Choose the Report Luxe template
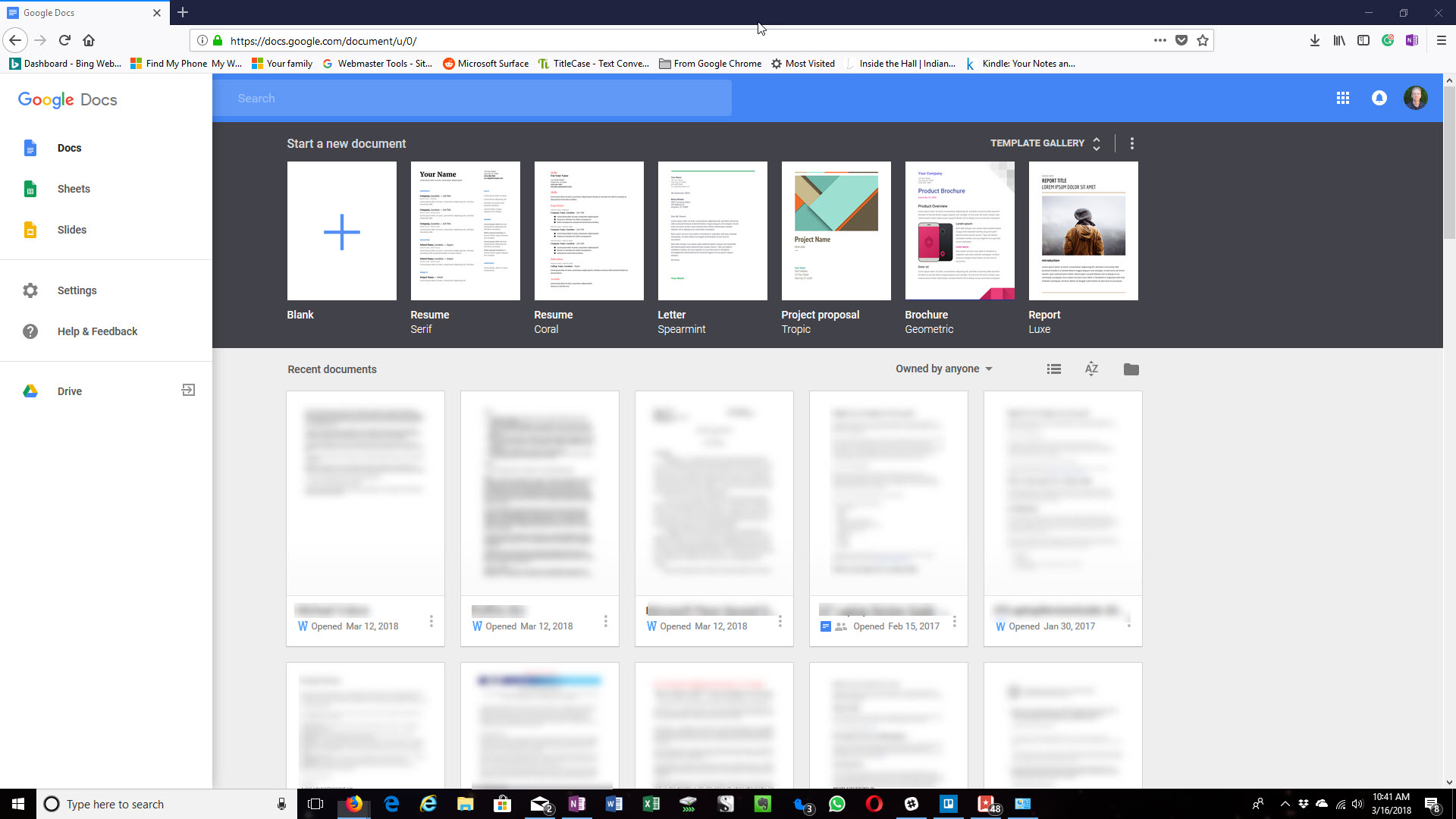The width and height of the screenshot is (1456, 819). click(1084, 231)
